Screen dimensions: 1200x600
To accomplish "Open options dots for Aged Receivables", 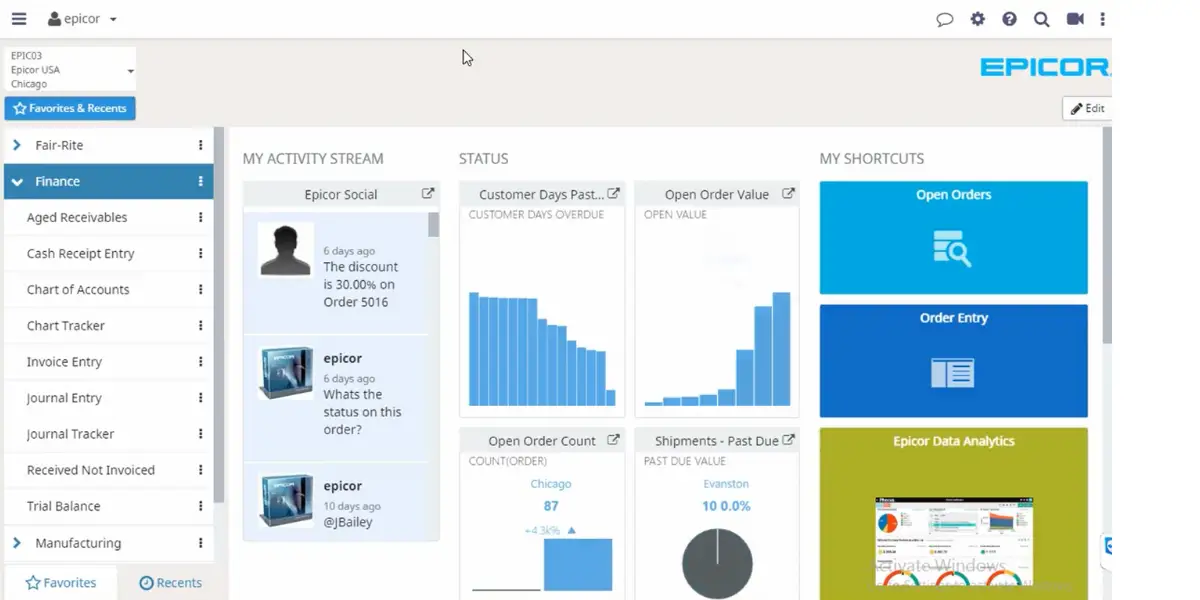I will click(x=200, y=217).
